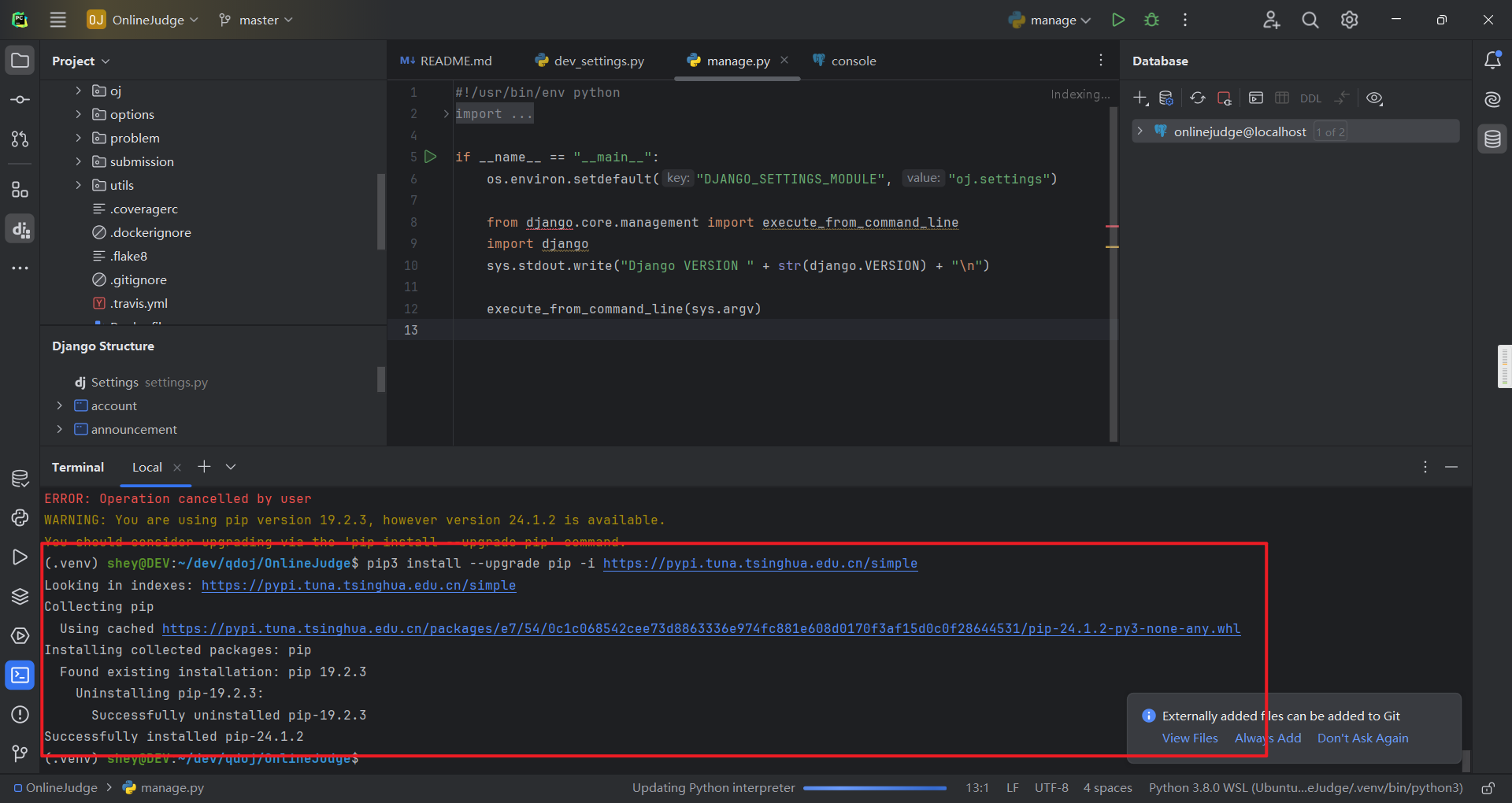
Task: Show more tool windows ellipsis
Action: click(x=20, y=268)
